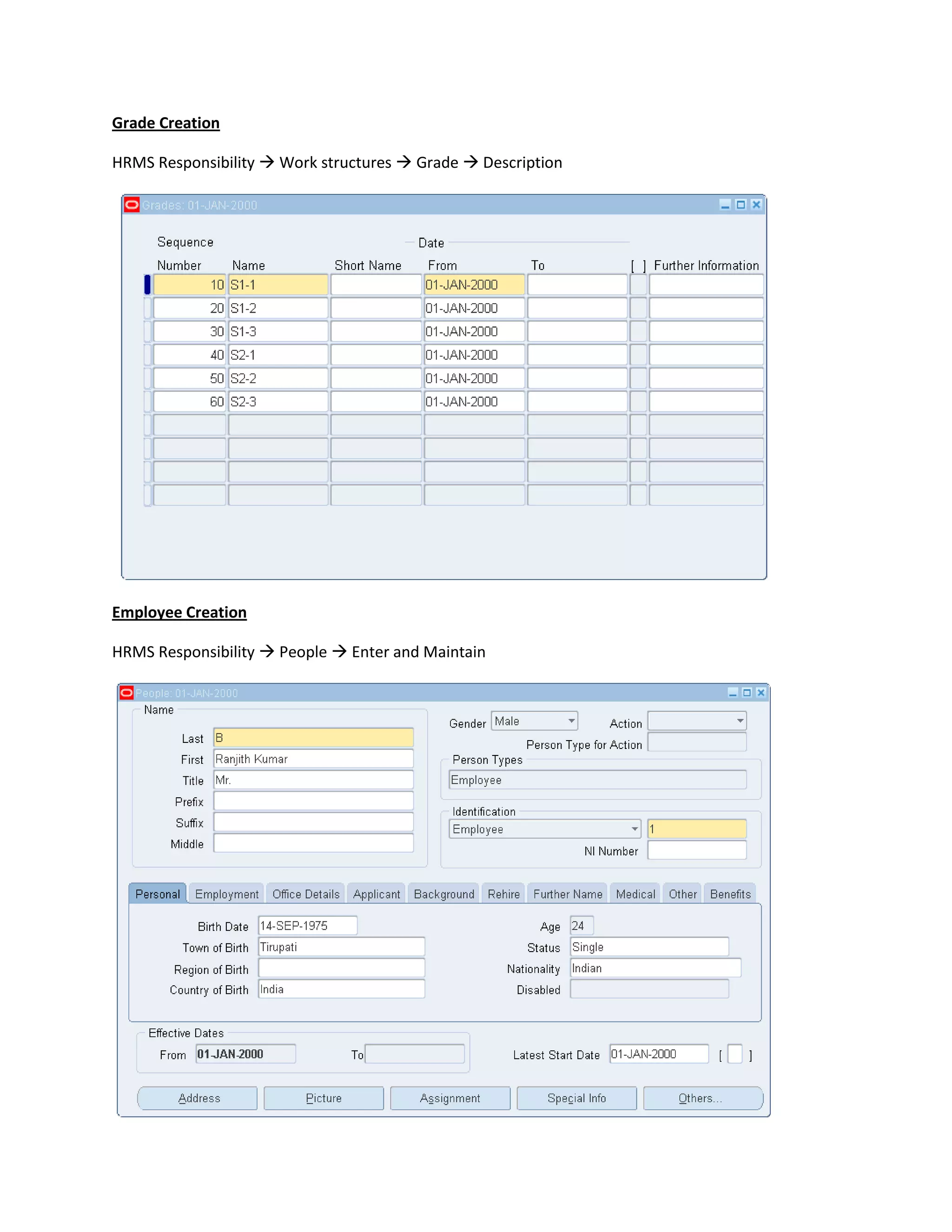Close the People window
The height and width of the screenshot is (1232, 952).
coord(761,692)
